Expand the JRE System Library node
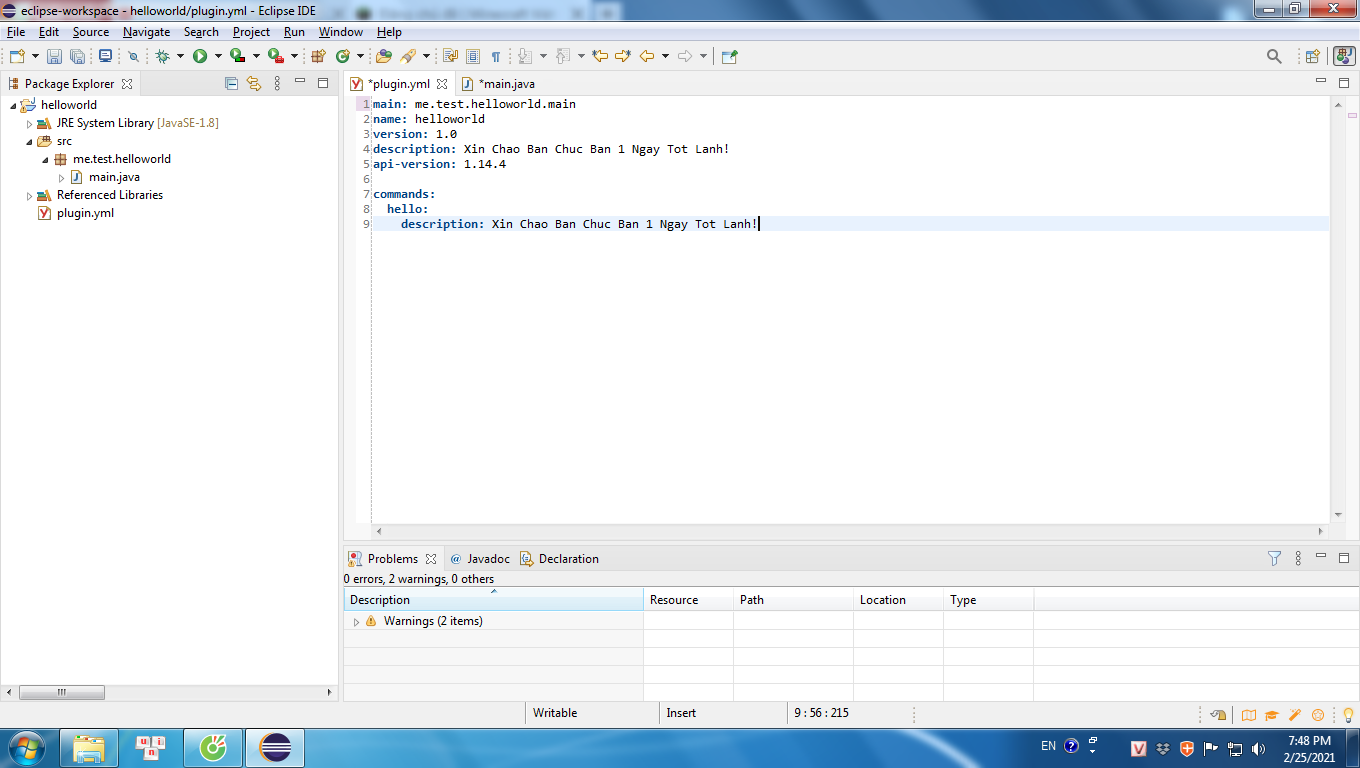This screenshot has height=768, width=1360. [29, 123]
